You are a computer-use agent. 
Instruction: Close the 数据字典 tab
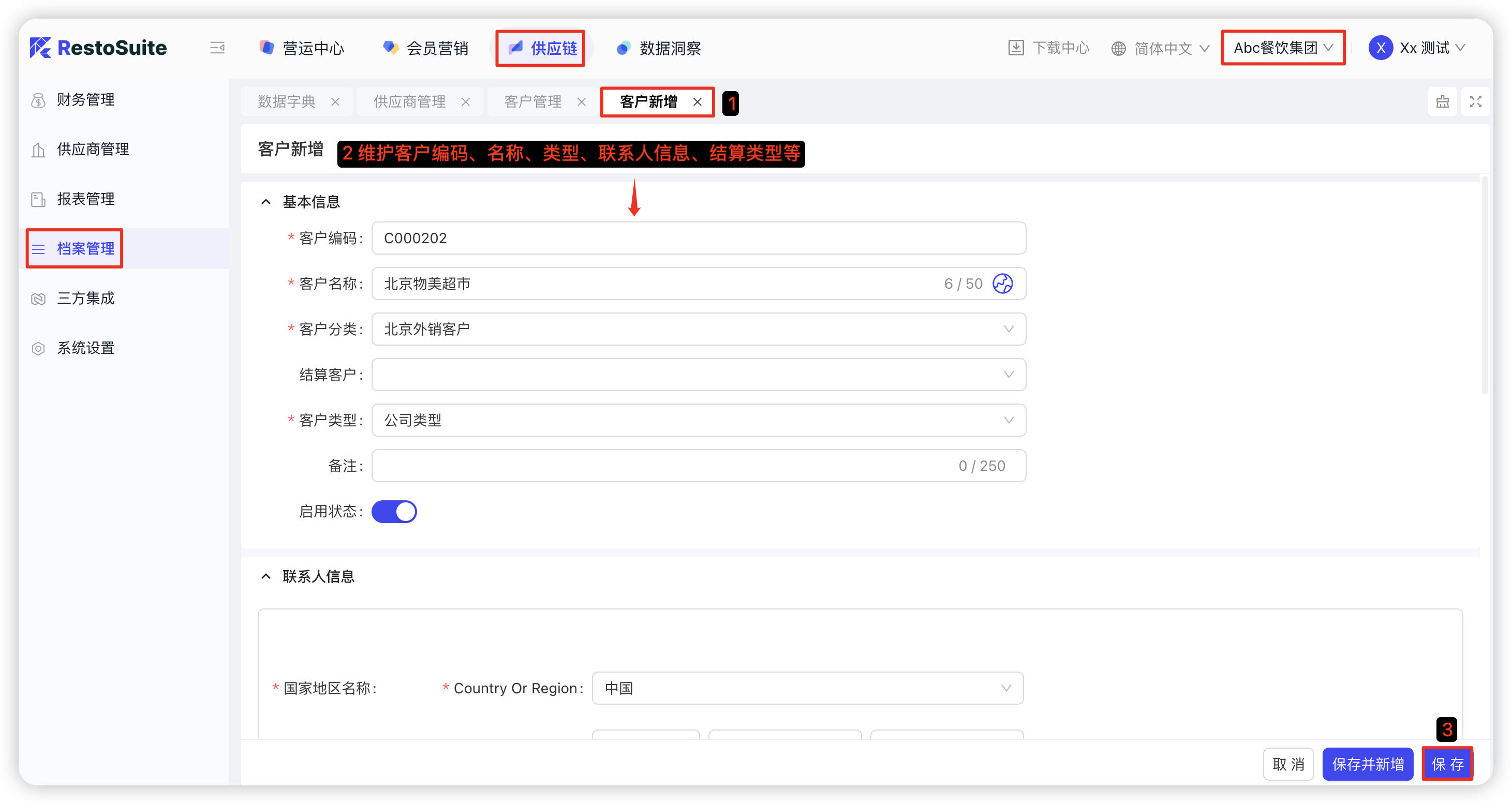(x=335, y=102)
